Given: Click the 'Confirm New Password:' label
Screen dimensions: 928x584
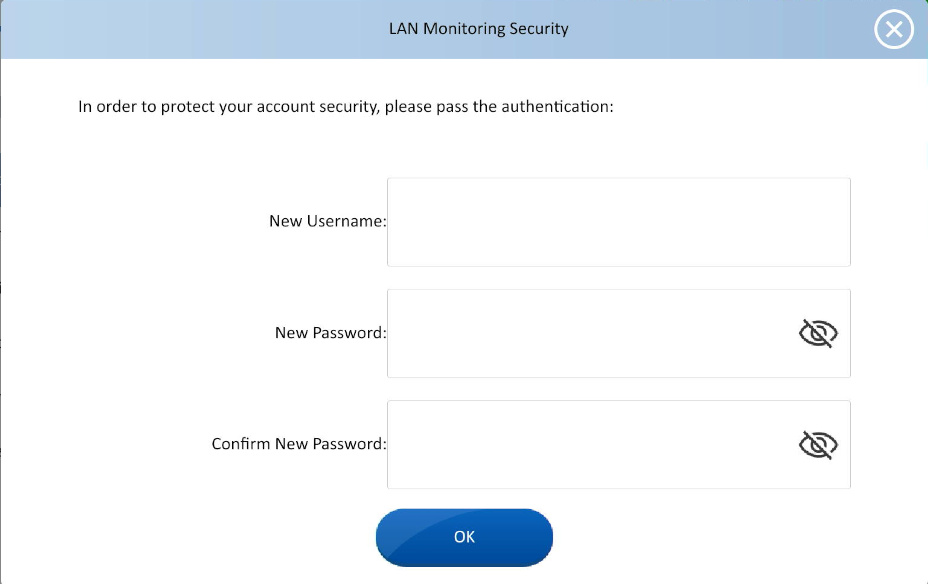Looking at the screenshot, I should 298,444.
